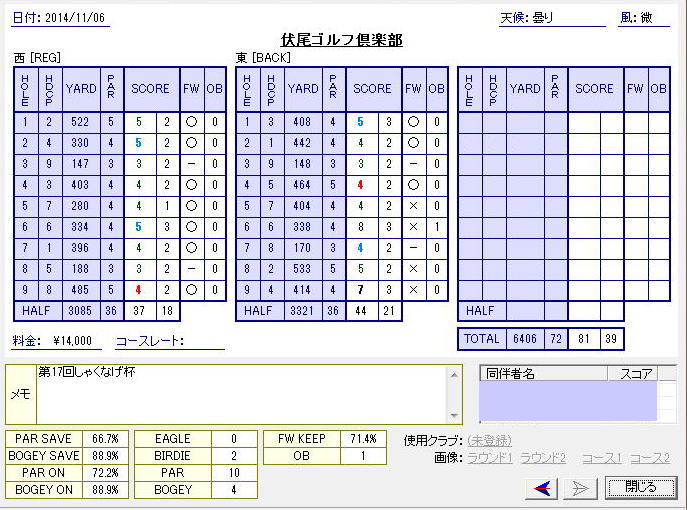Open the ラウンド2 image link
The width and height of the screenshot is (687, 510).
tap(543, 458)
